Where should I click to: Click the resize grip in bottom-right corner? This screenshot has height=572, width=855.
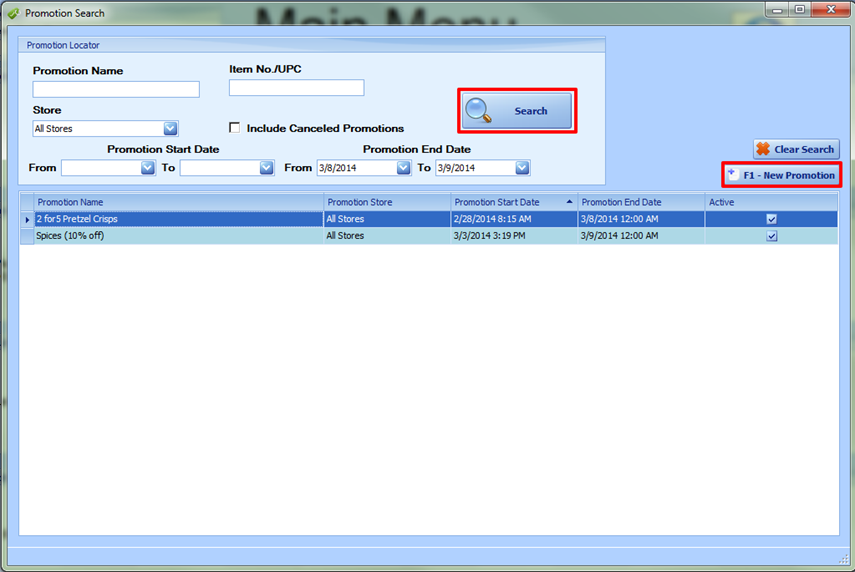click(843, 558)
